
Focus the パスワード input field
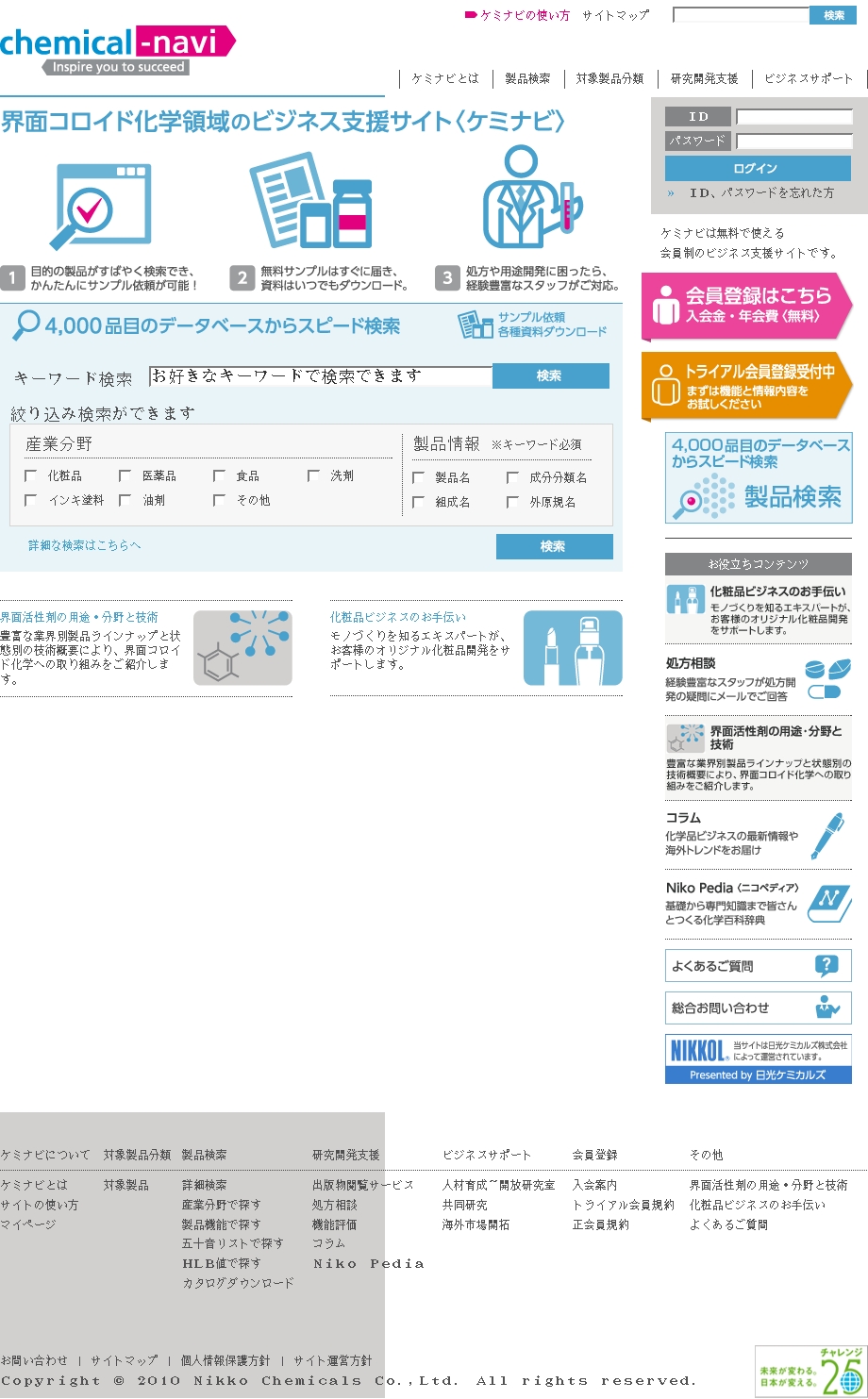click(x=794, y=142)
